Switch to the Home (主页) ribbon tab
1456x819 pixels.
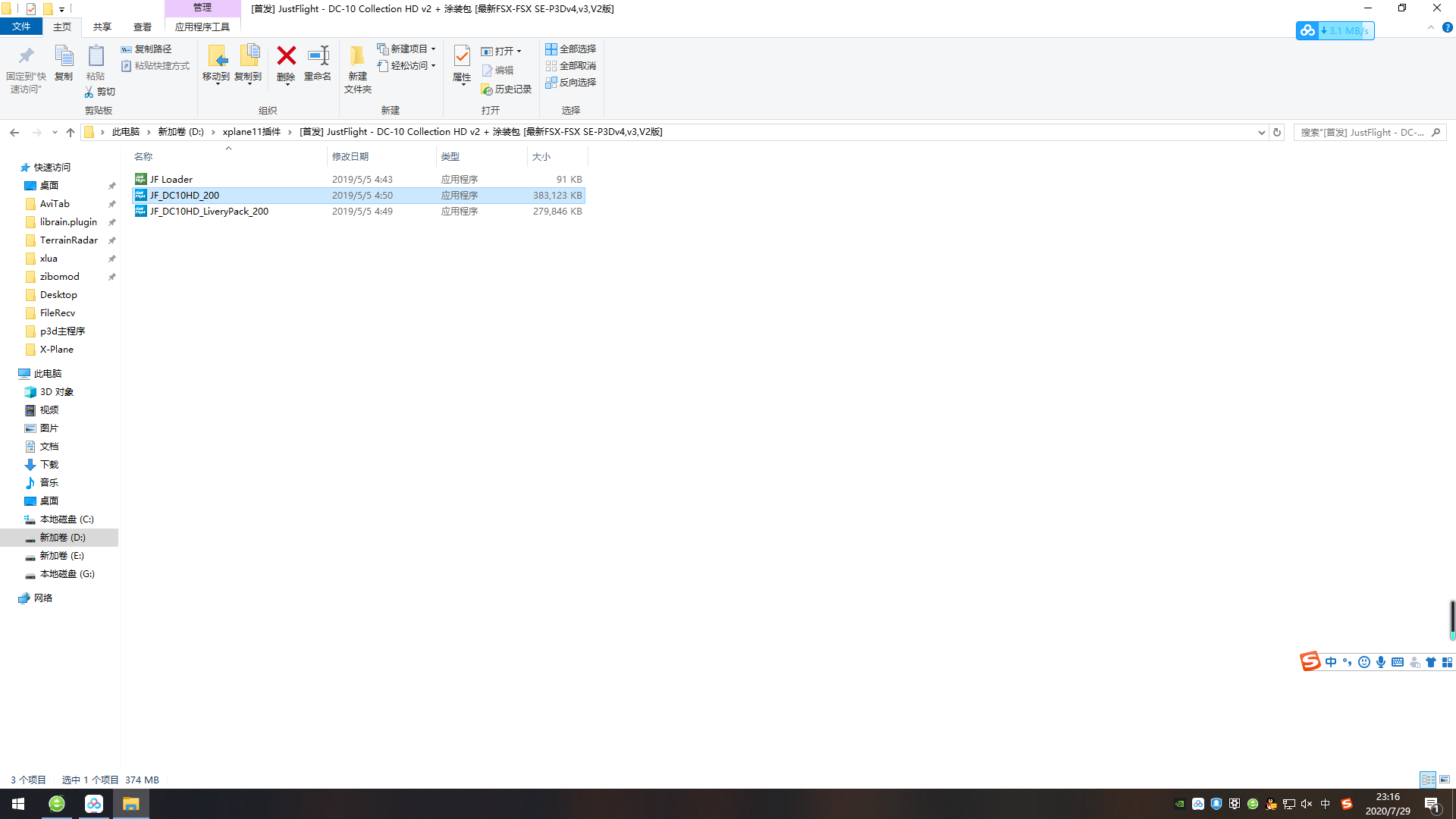coord(62,27)
